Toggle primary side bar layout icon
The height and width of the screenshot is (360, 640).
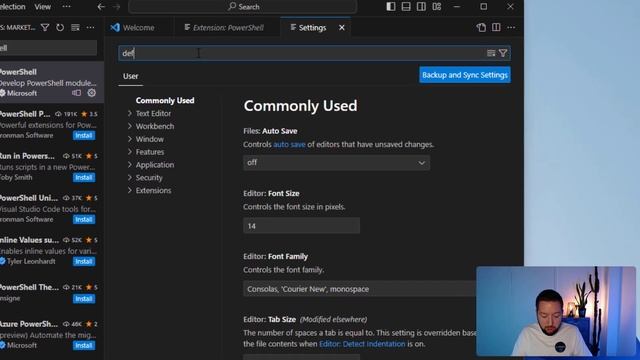(391, 7)
